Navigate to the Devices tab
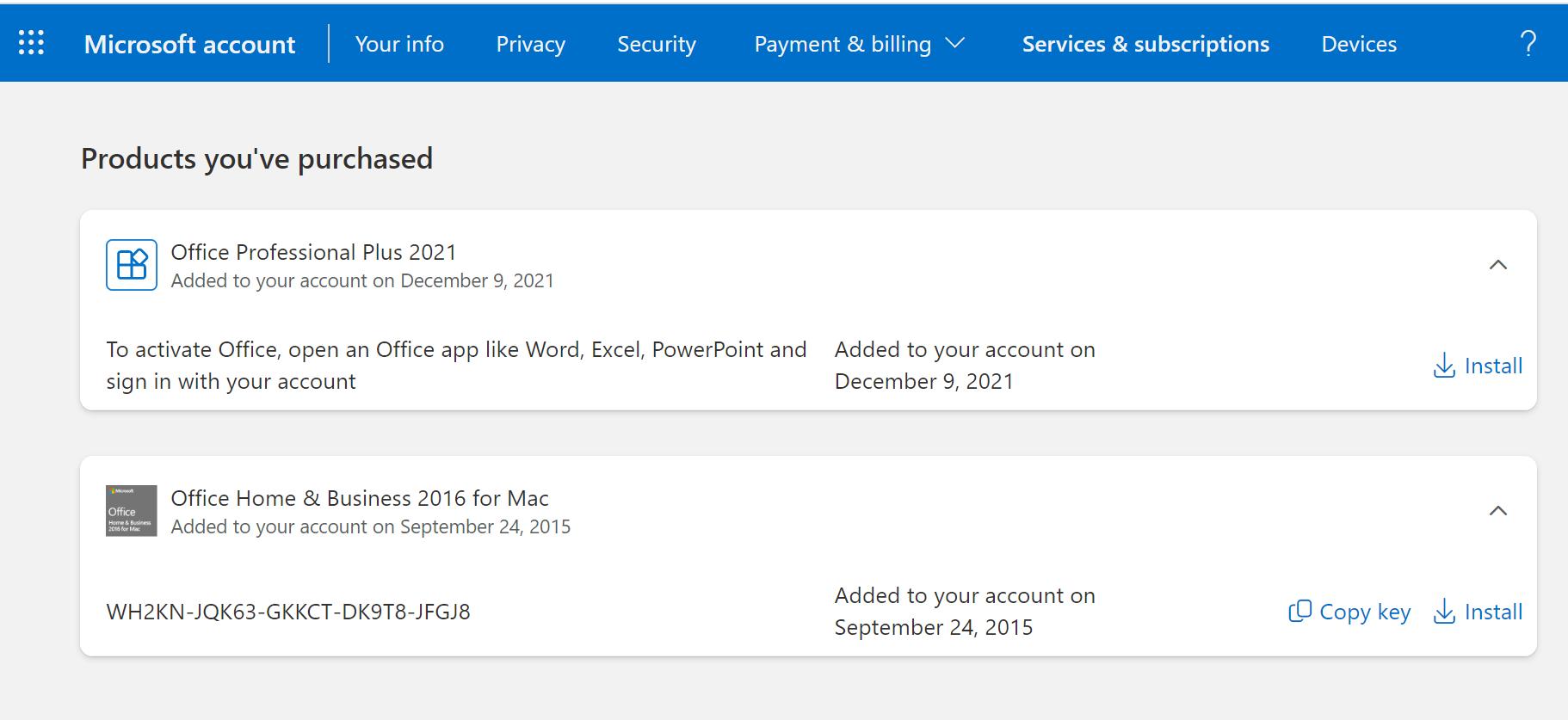The height and width of the screenshot is (720, 1568). [1359, 44]
